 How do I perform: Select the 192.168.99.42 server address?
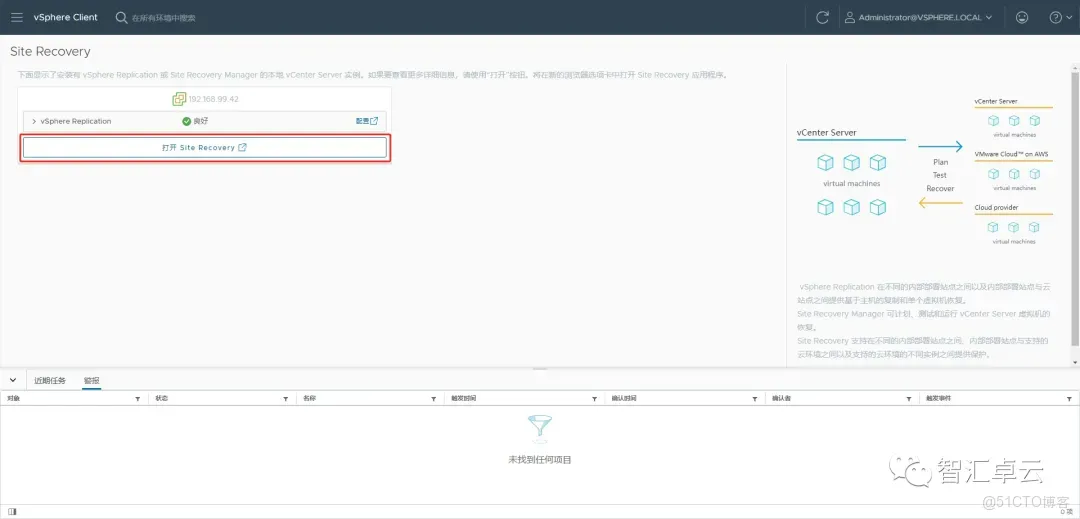pos(214,99)
